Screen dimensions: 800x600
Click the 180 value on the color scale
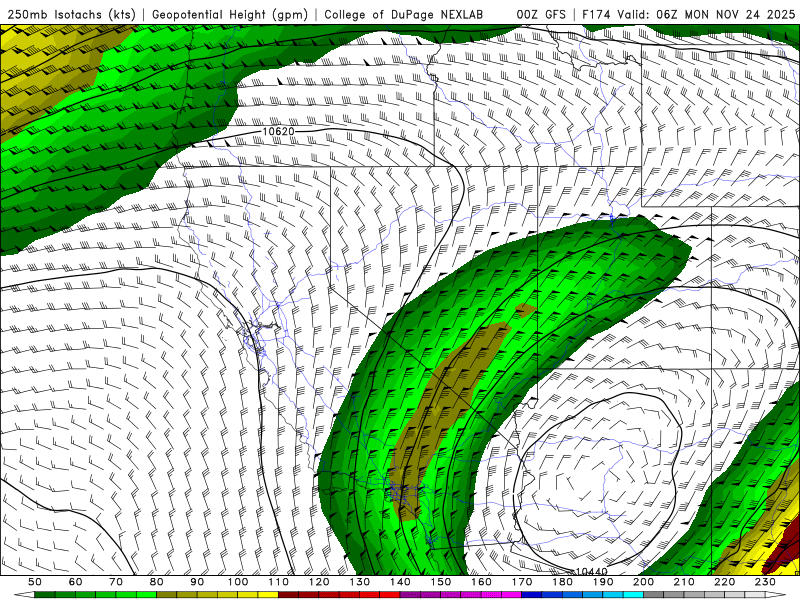tap(563, 582)
